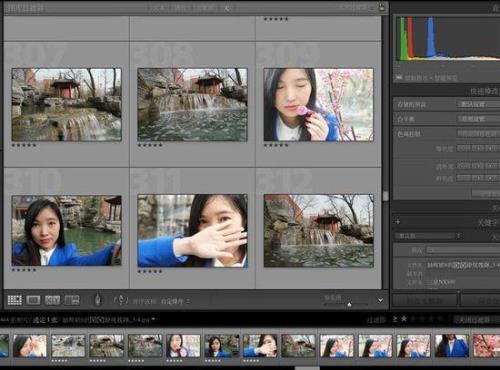Switch to Loupe view in the toolbar
Image resolution: width=500 pixels, height=370 pixels.
pos(33,300)
